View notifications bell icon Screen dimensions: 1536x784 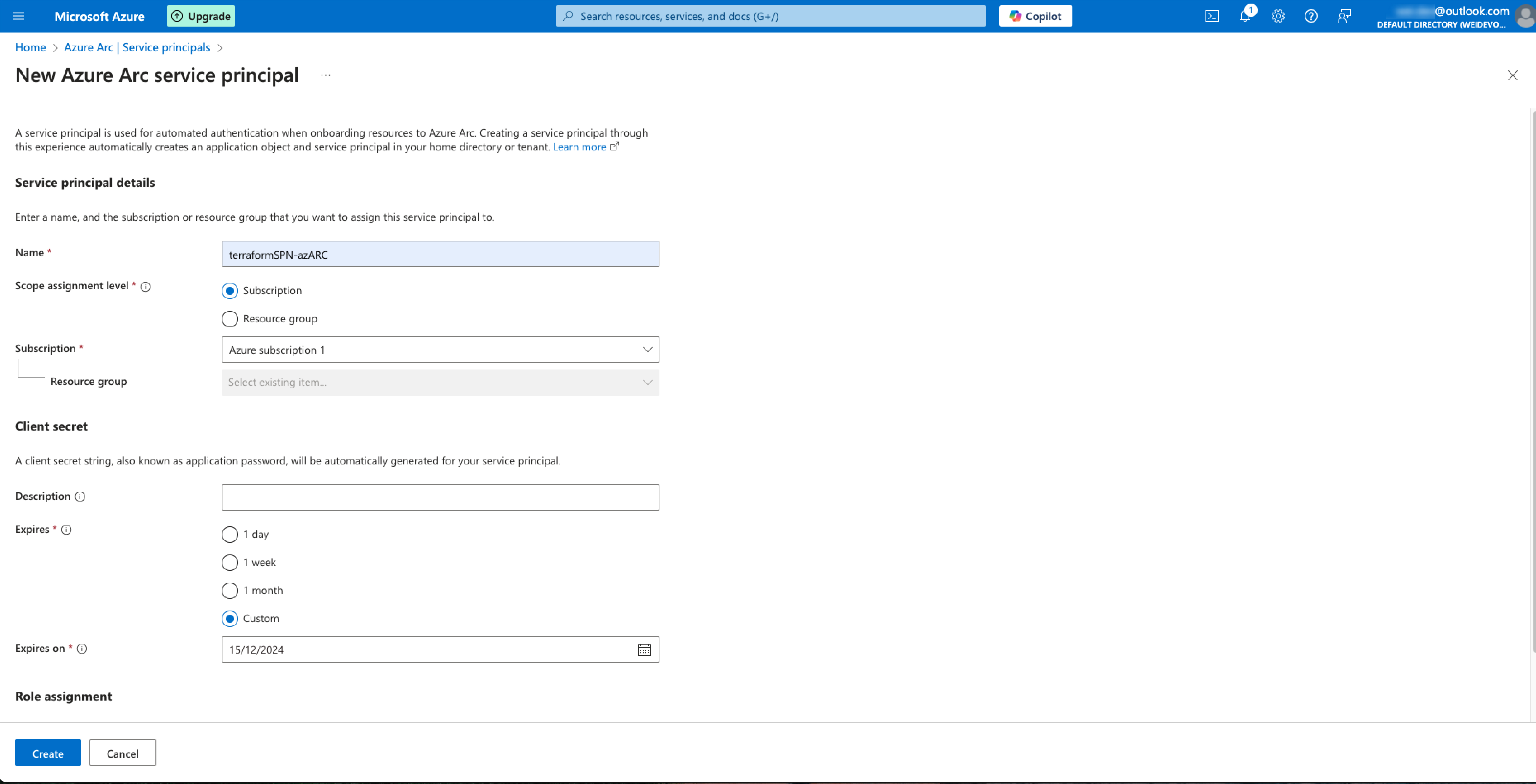coord(1245,16)
